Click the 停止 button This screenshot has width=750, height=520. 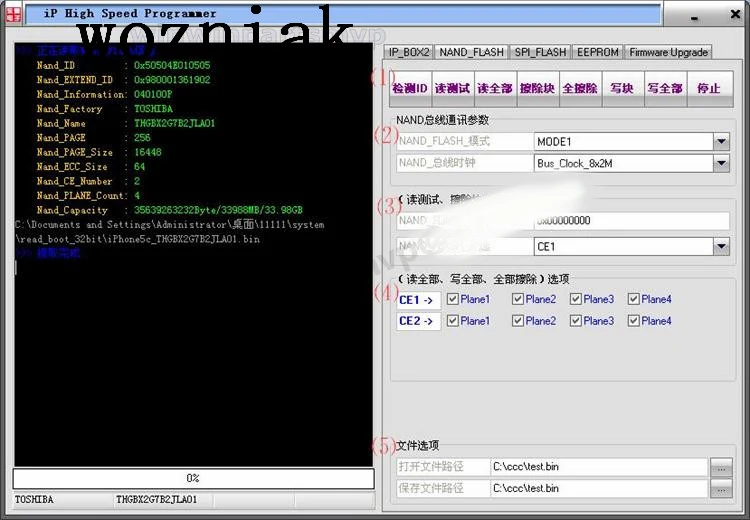pos(709,89)
